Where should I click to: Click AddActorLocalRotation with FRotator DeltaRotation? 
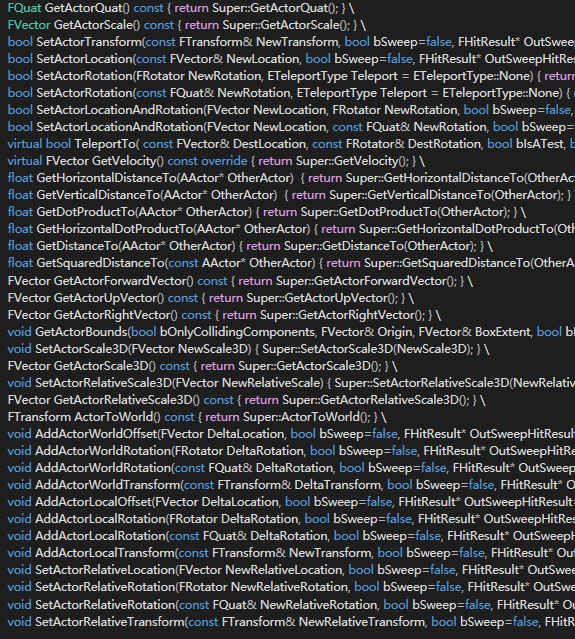[100, 519]
